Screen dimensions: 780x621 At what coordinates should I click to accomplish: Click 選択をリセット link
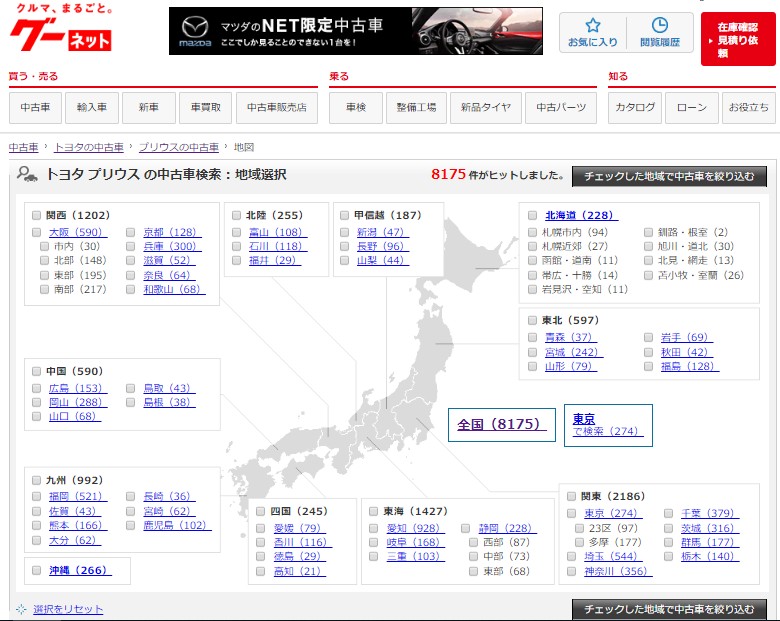(x=67, y=609)
